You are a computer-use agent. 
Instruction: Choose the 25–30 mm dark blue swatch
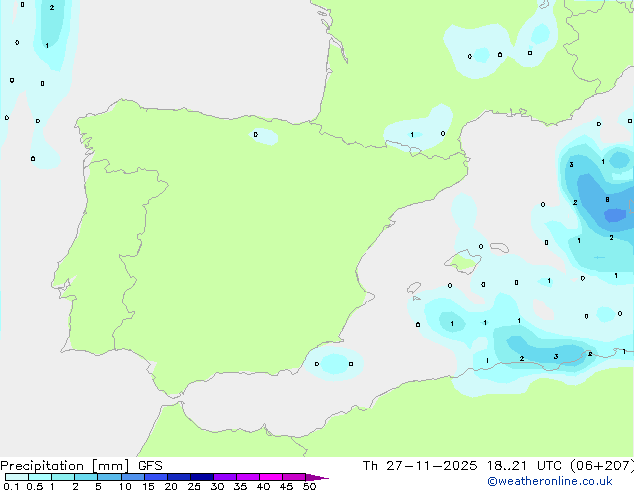[202, 477]
